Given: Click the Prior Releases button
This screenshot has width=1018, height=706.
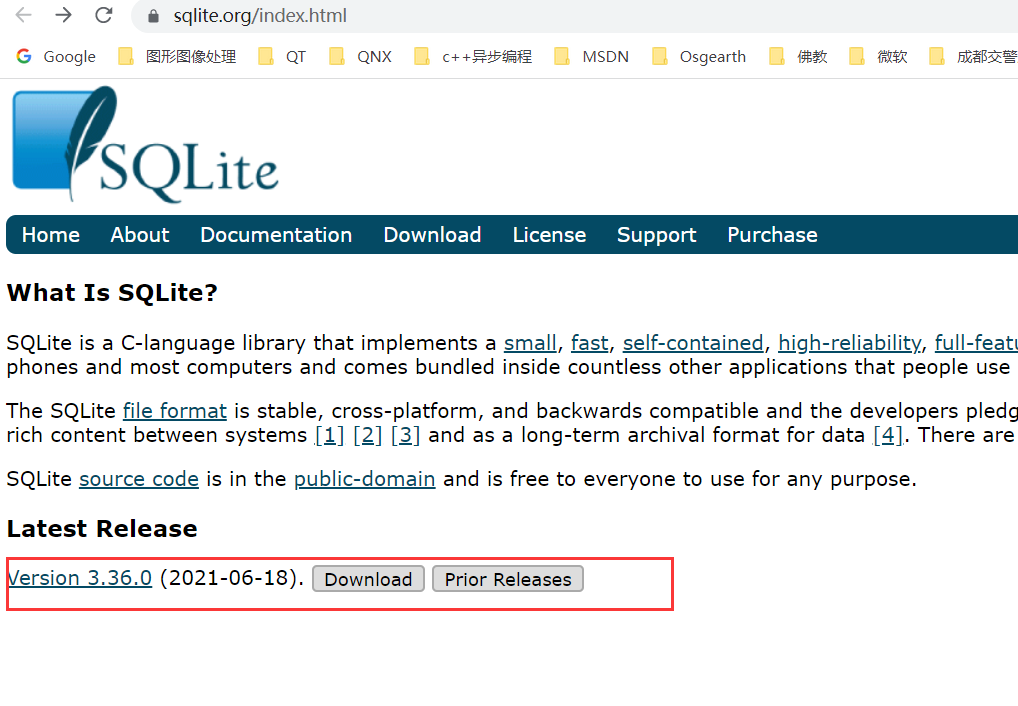Looking at the screenshot, I should pyautogui.click(x=508, y=579).
